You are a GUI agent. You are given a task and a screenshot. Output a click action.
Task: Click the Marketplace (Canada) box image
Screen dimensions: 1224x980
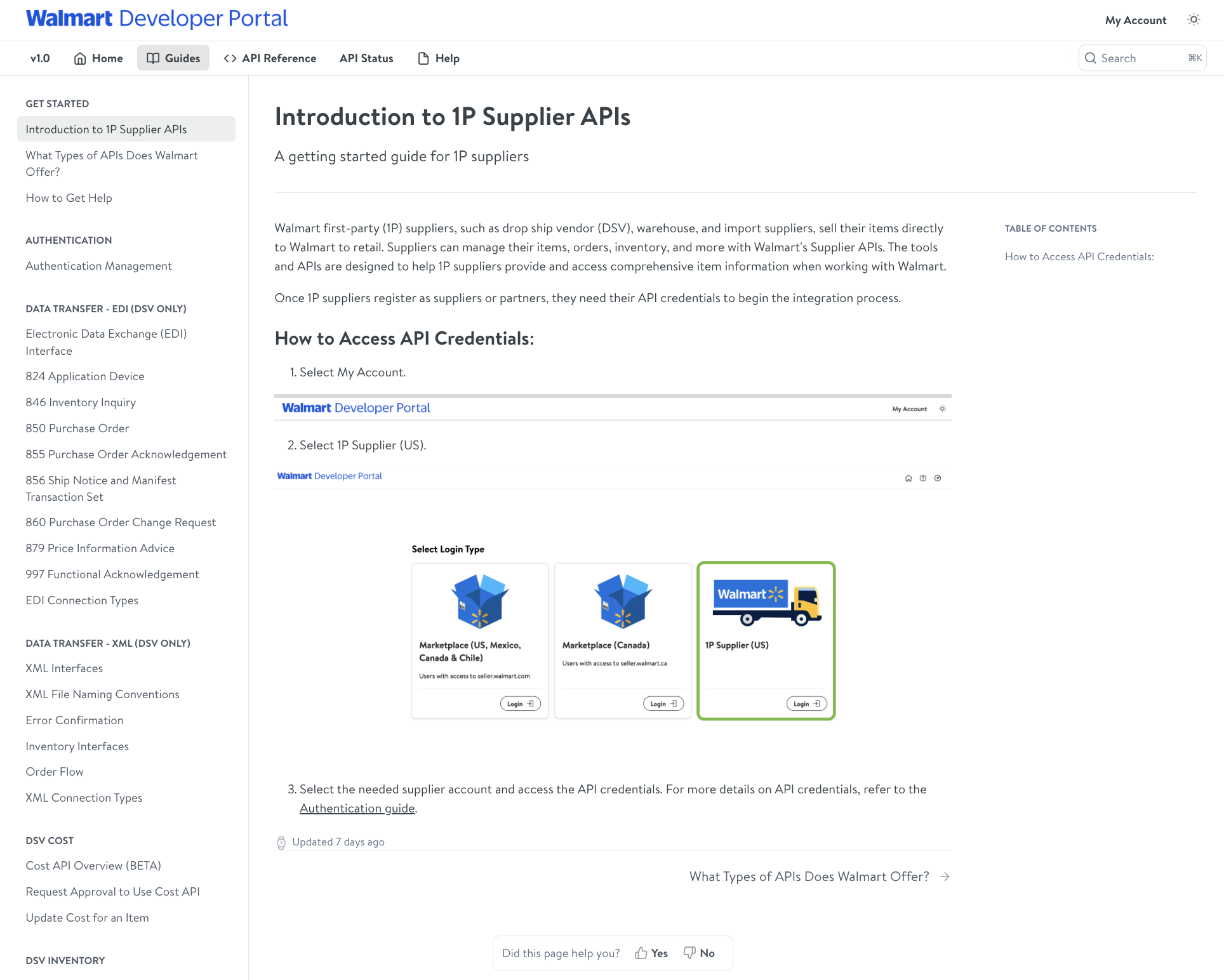[623, 601]
